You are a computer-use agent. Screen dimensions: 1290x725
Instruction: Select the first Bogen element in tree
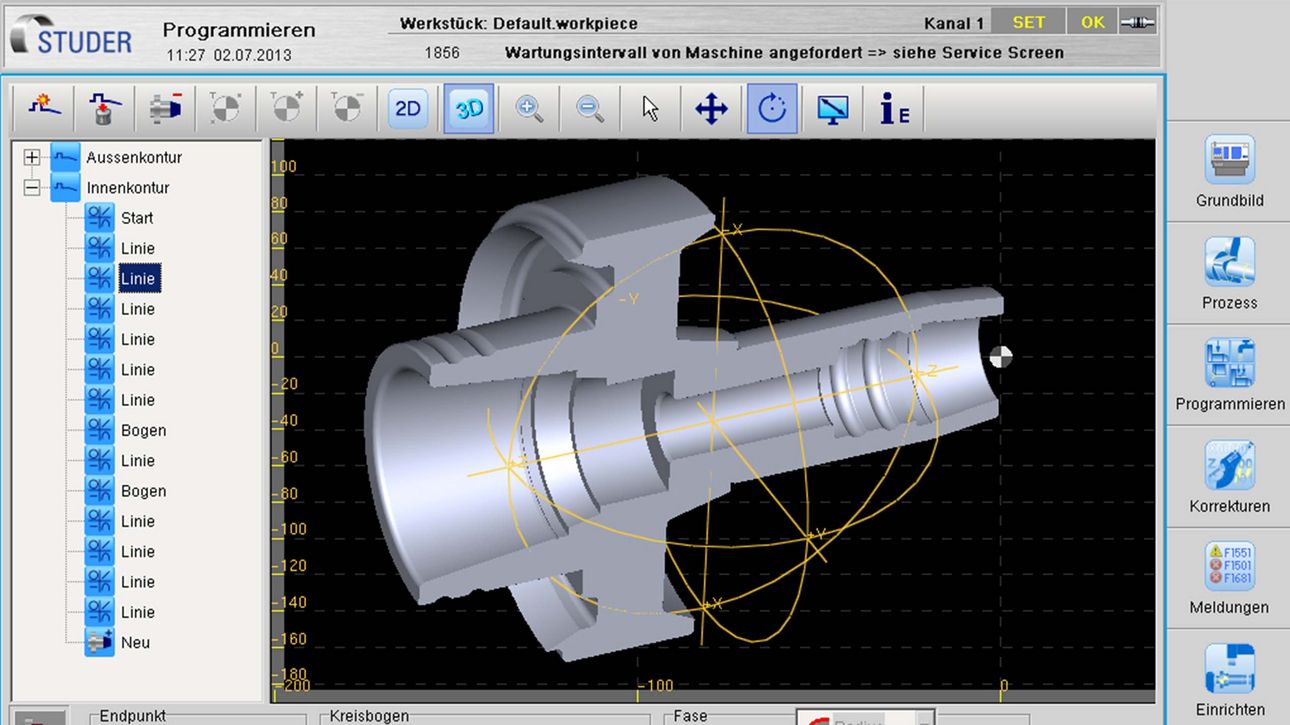point(143,431)
